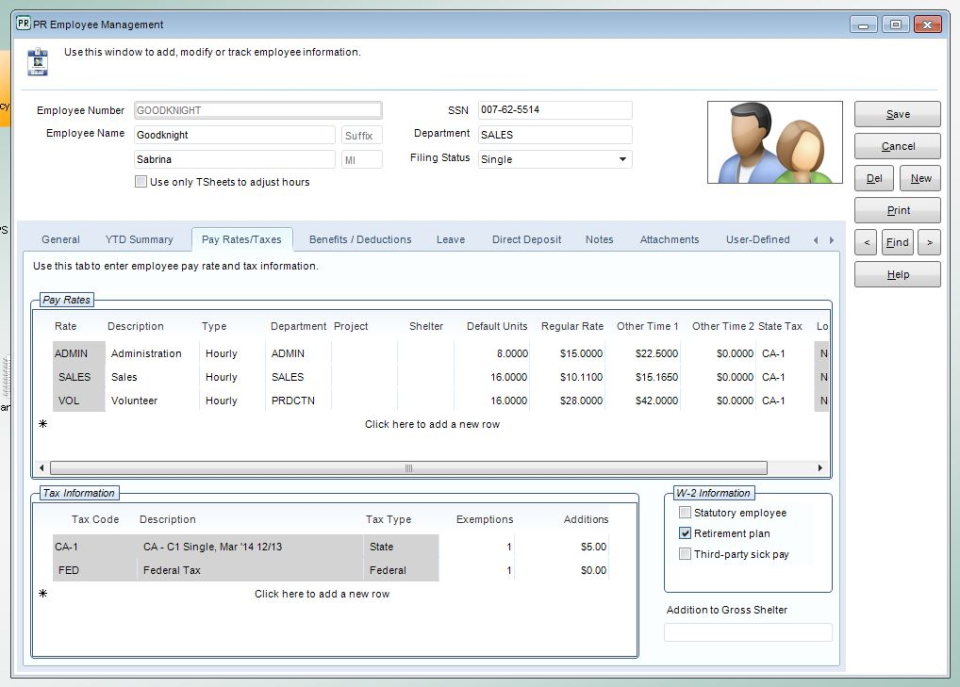Enable Third-party sick pay checkbox
The height and width of the screenshot is (687, 960).
(x=685, y=554)
